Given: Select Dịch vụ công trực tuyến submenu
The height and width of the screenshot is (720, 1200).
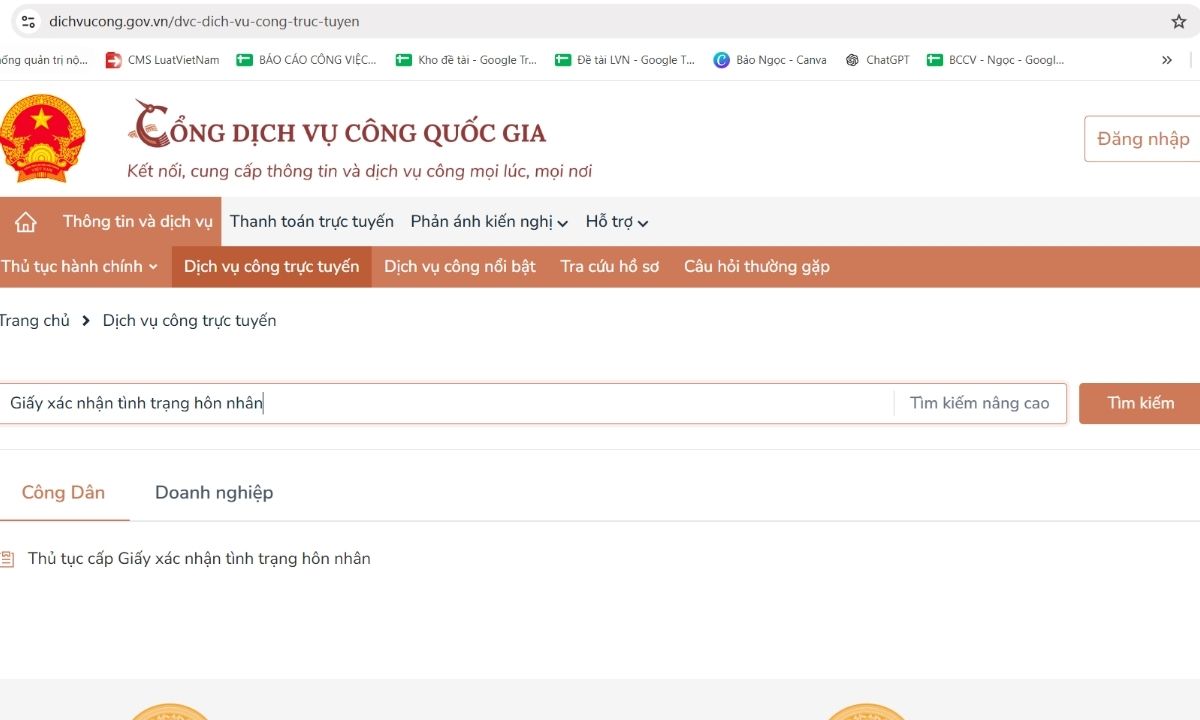Looking at the screenshot, I should (x=271, y=267).
